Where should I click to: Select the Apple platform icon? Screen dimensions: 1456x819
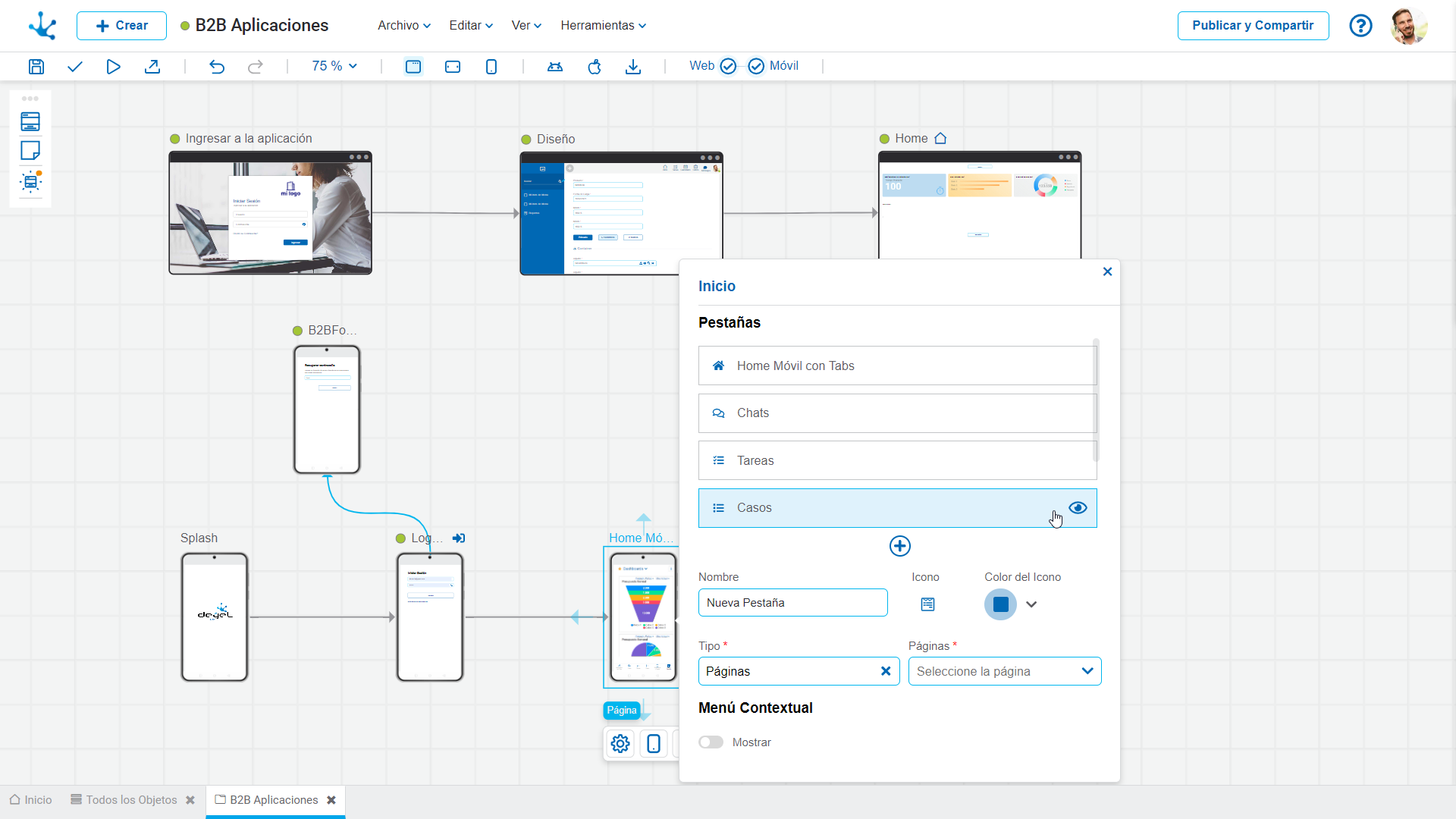(x=595, y=66)
